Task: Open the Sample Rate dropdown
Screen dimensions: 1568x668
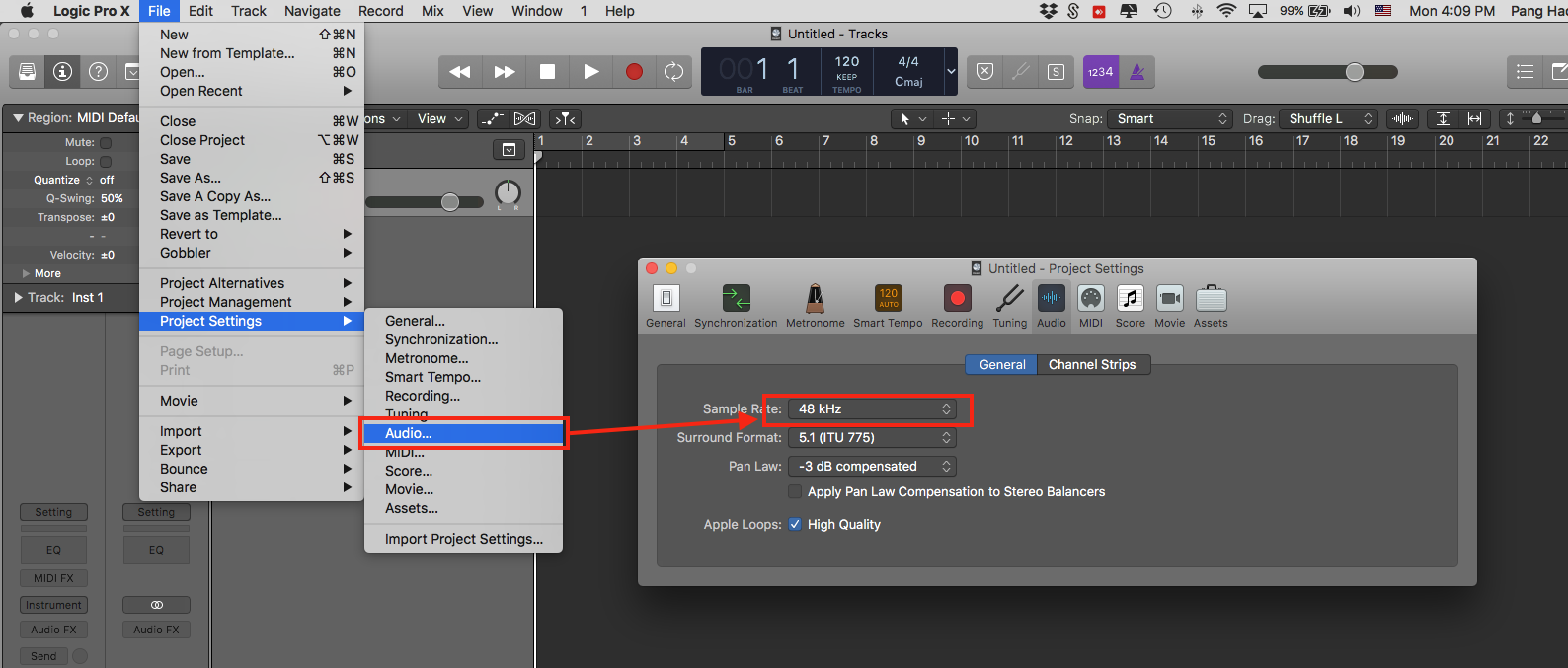Action: [x=872, y=408]
